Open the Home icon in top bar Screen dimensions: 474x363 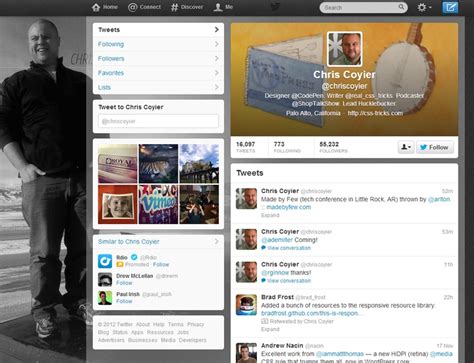point(96,7)
